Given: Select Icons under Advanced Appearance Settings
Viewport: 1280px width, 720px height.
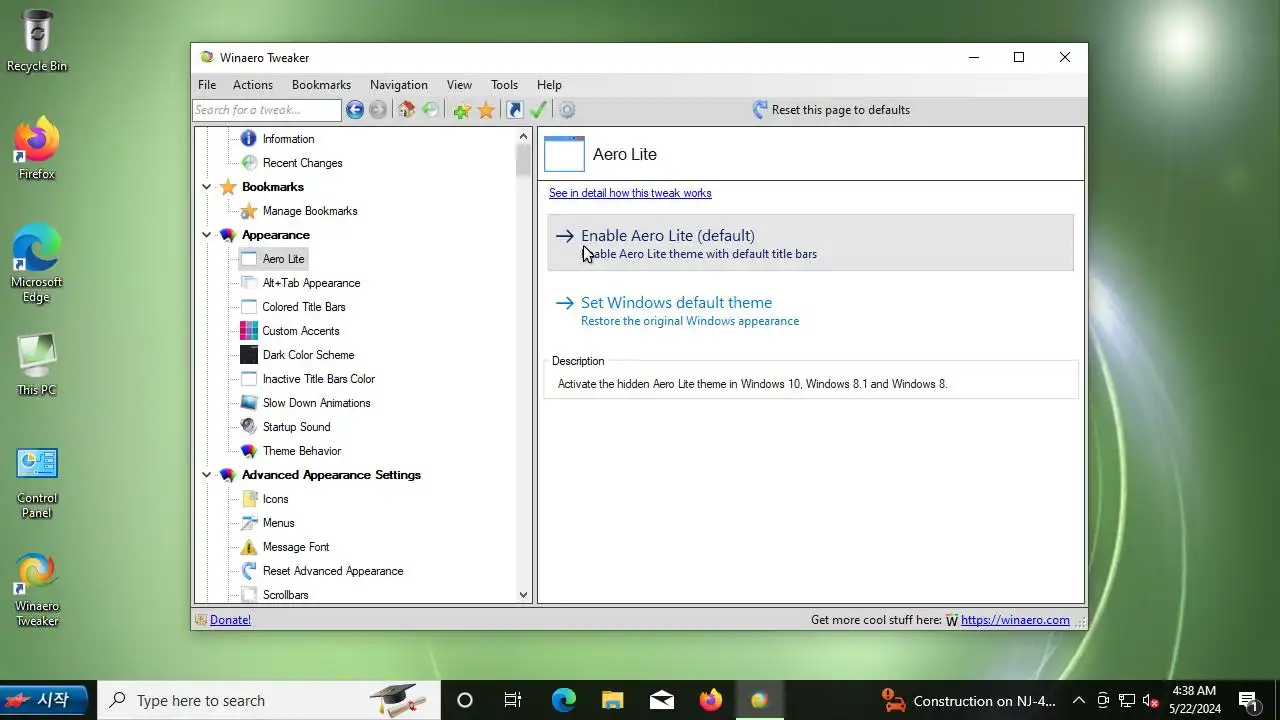Looking at the screenshot, I should point(275,499).
